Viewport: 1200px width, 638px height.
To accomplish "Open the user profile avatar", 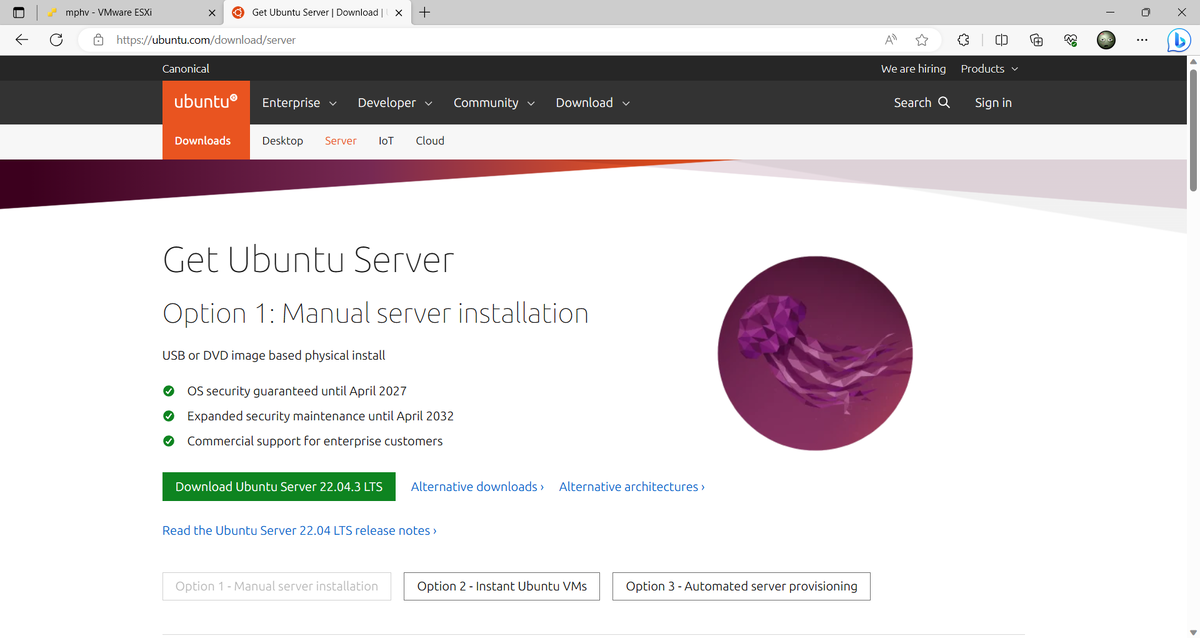I will (x=1106, y=40).
